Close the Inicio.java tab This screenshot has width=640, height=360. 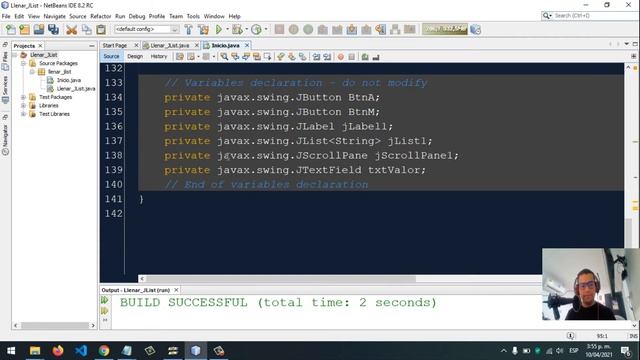click(x=247, y=45)
